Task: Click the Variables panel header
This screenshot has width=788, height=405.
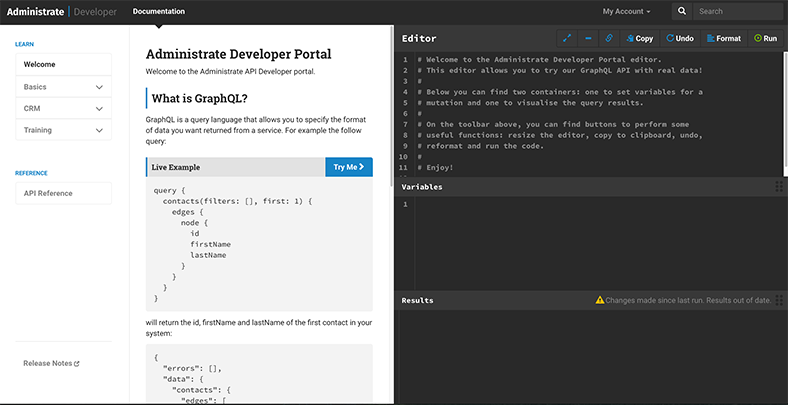Action: tap(590, 187)
